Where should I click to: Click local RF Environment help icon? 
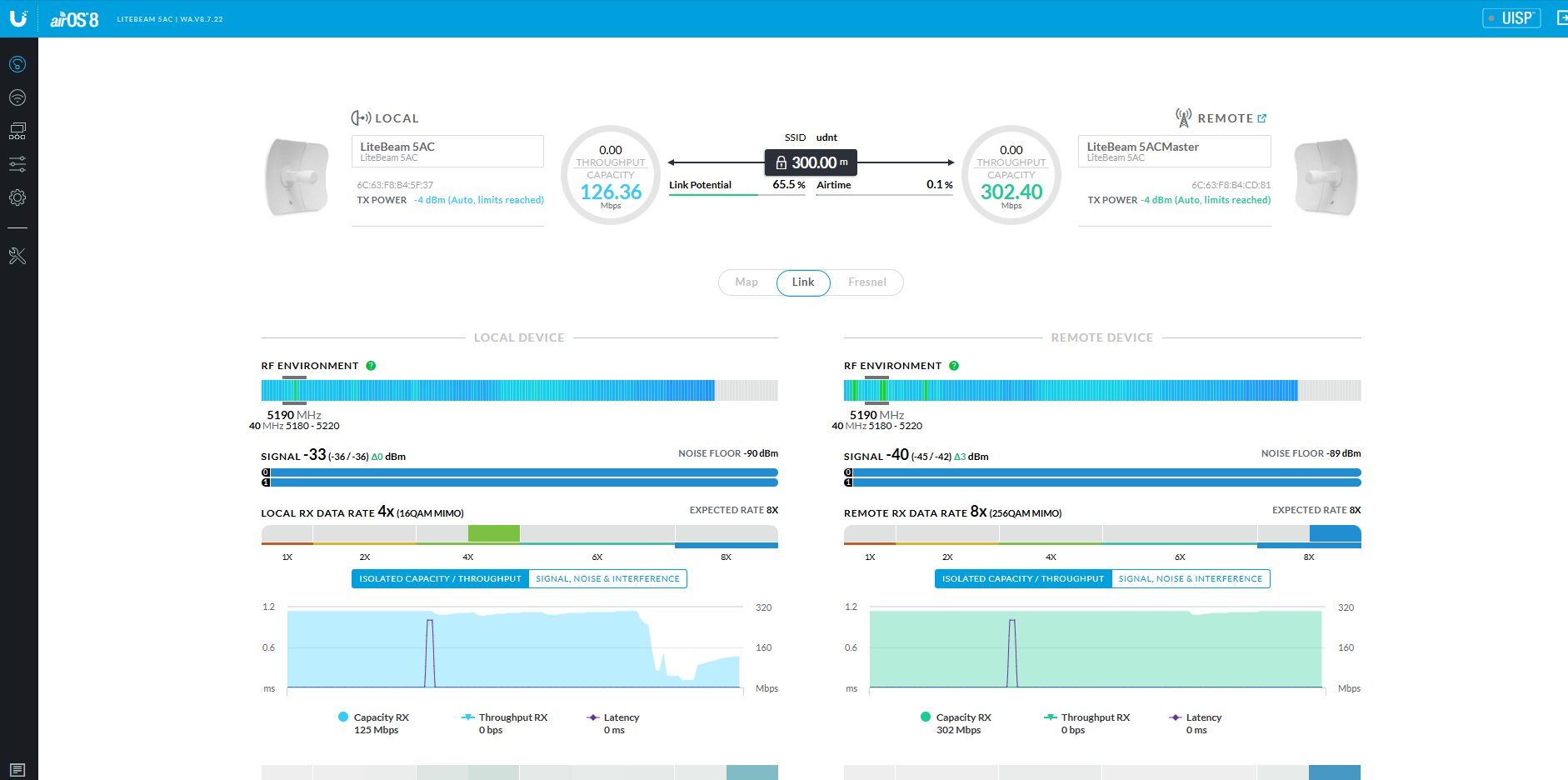pyautogui.click(x=371, y=366)
